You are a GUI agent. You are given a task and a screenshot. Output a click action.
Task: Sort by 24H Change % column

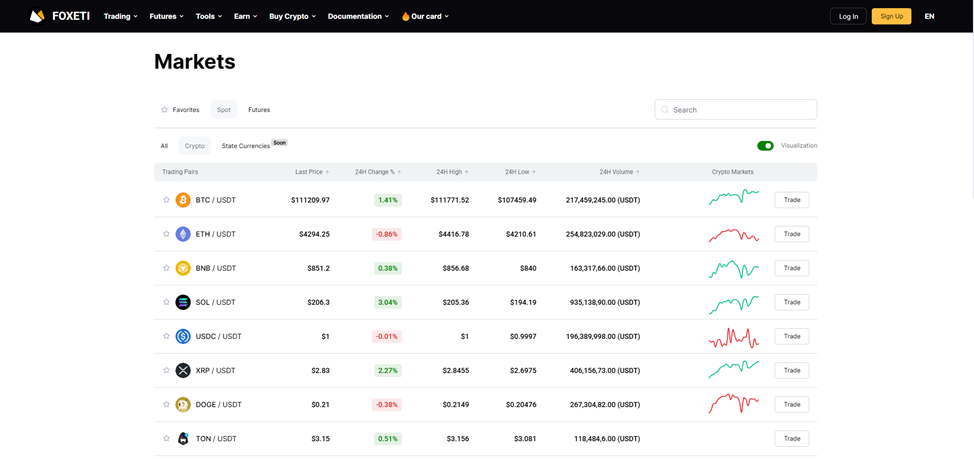point(377,172)
